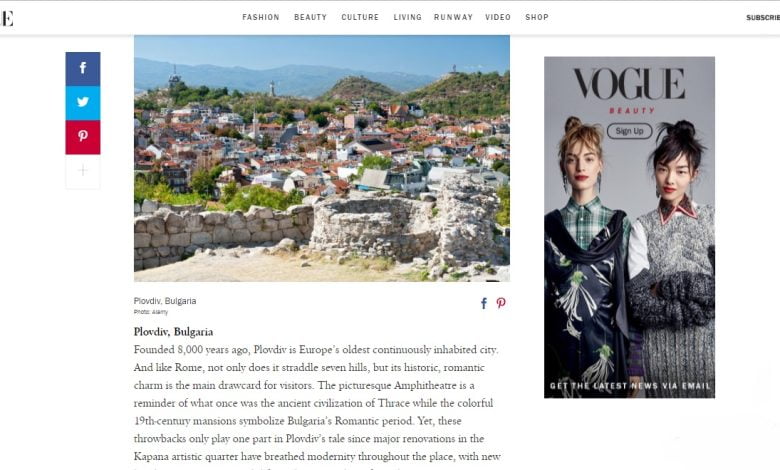Expand more sharing options plus icon
780x470 pixels.
pos(83,172)
